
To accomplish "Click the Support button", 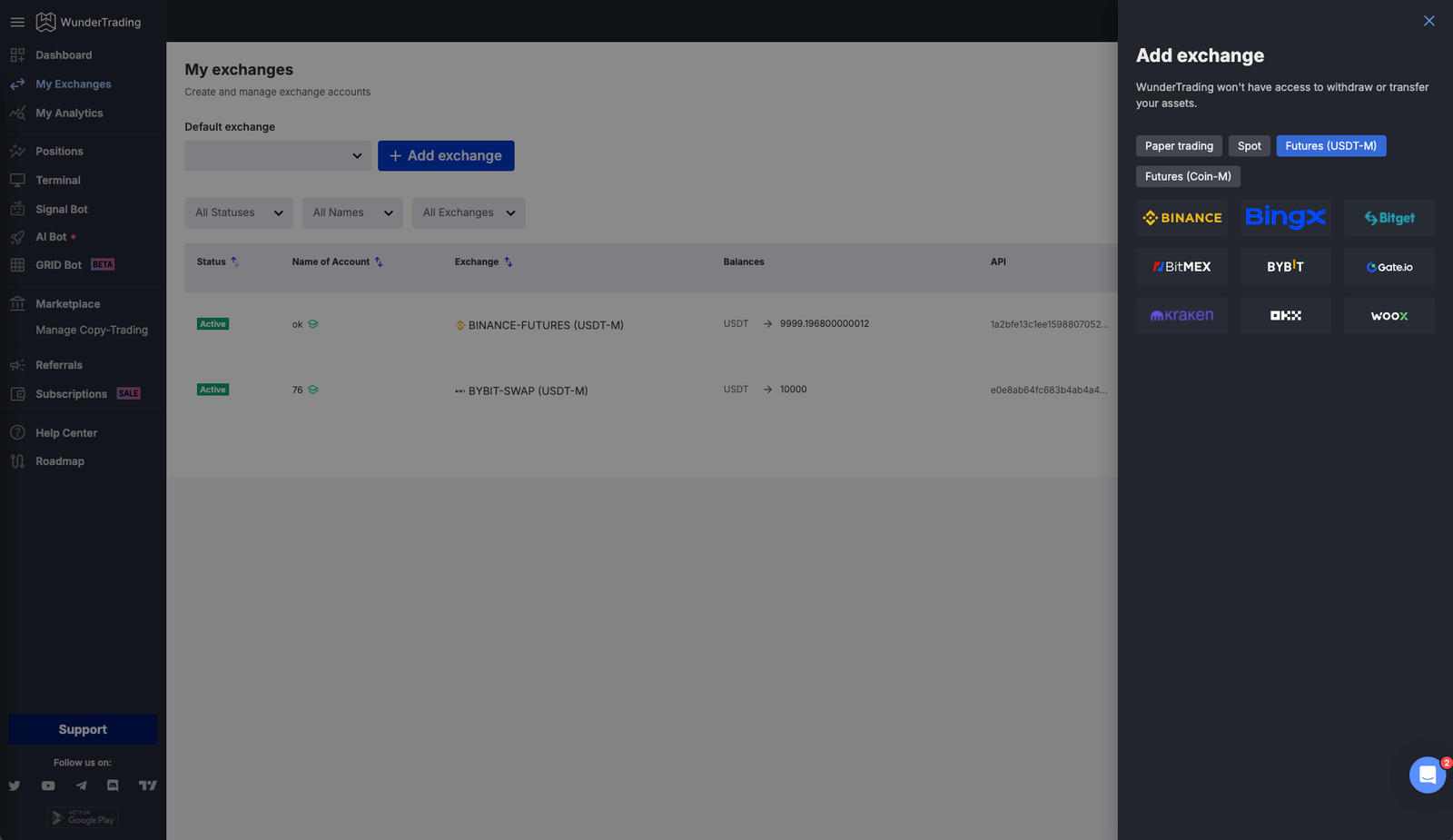I will pos(83,729).
